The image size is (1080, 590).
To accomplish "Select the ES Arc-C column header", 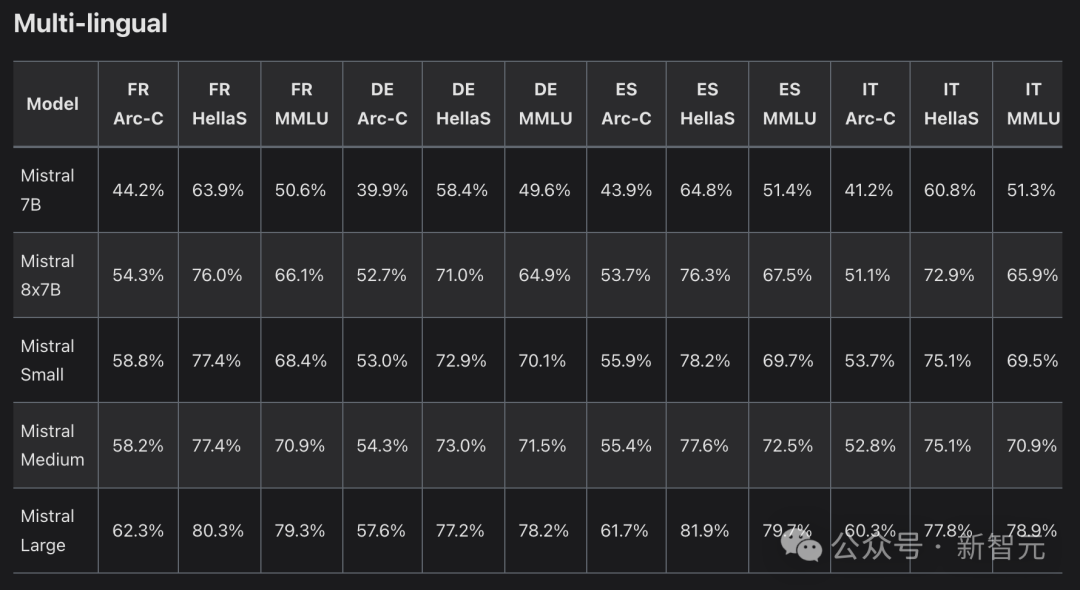I will (626, 104).
